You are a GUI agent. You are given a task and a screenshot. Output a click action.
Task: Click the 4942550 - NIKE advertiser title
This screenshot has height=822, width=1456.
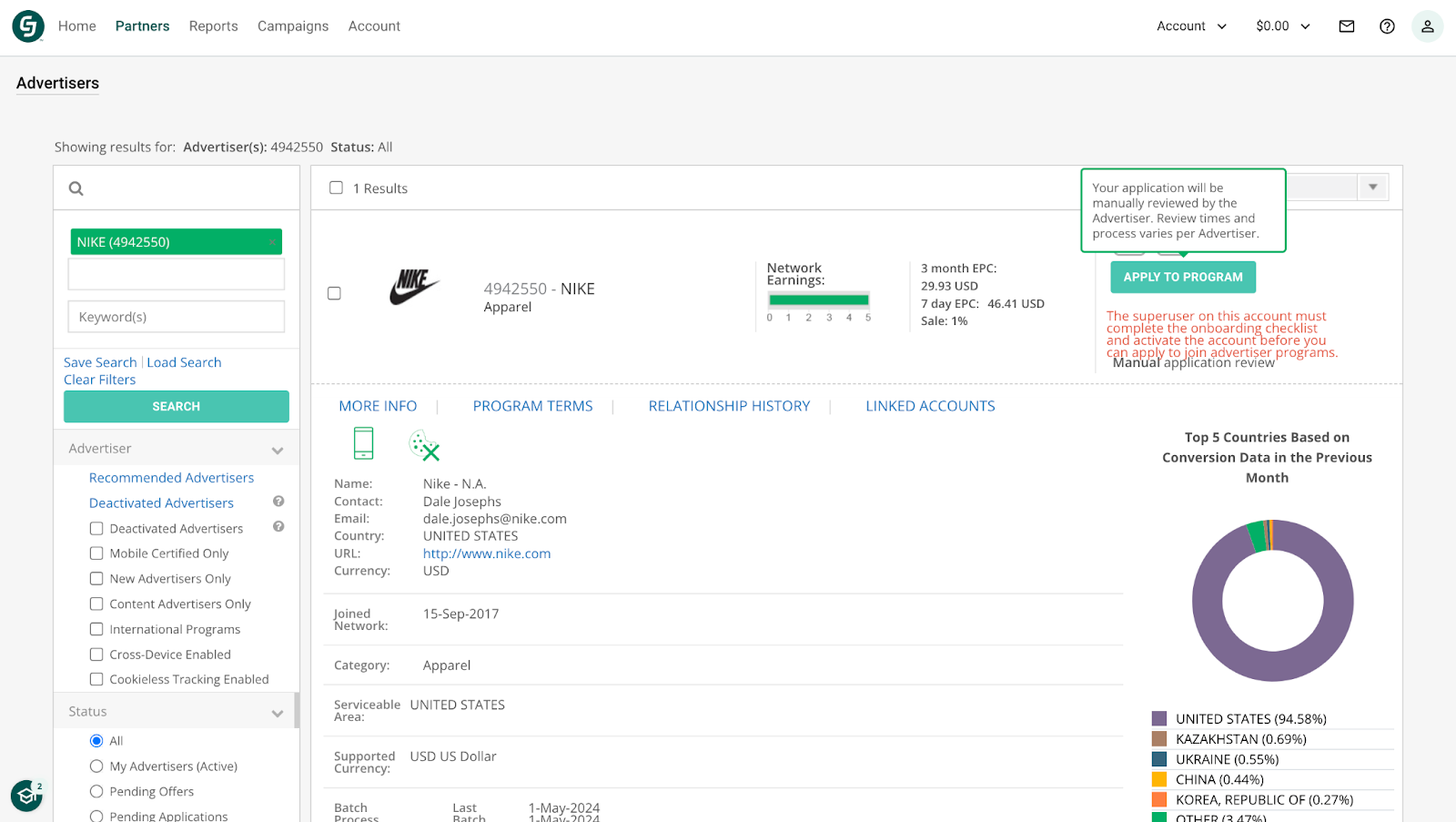(x=539, y=289)
